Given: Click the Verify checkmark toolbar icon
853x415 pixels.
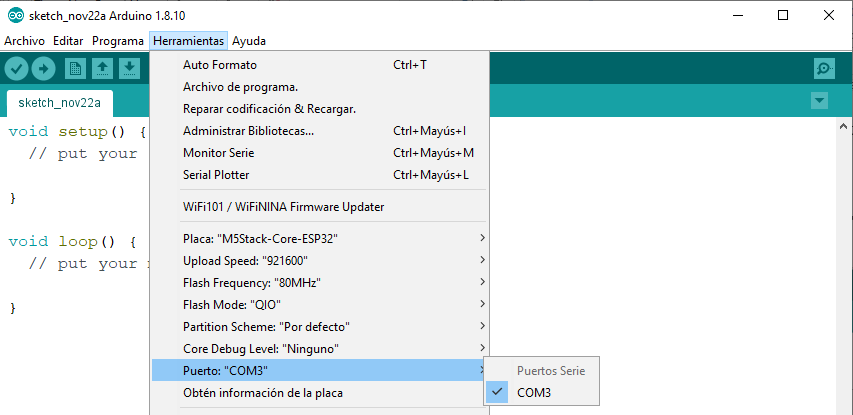Looking at the screenshot, I should coord(16,69).
